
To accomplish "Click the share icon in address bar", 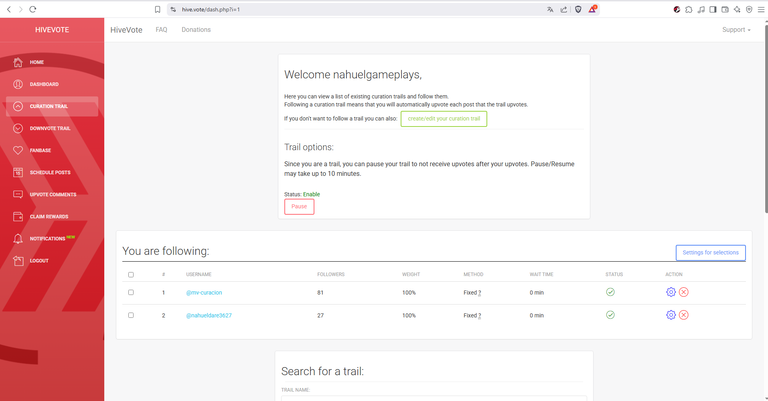I will (x=564, y=9).
